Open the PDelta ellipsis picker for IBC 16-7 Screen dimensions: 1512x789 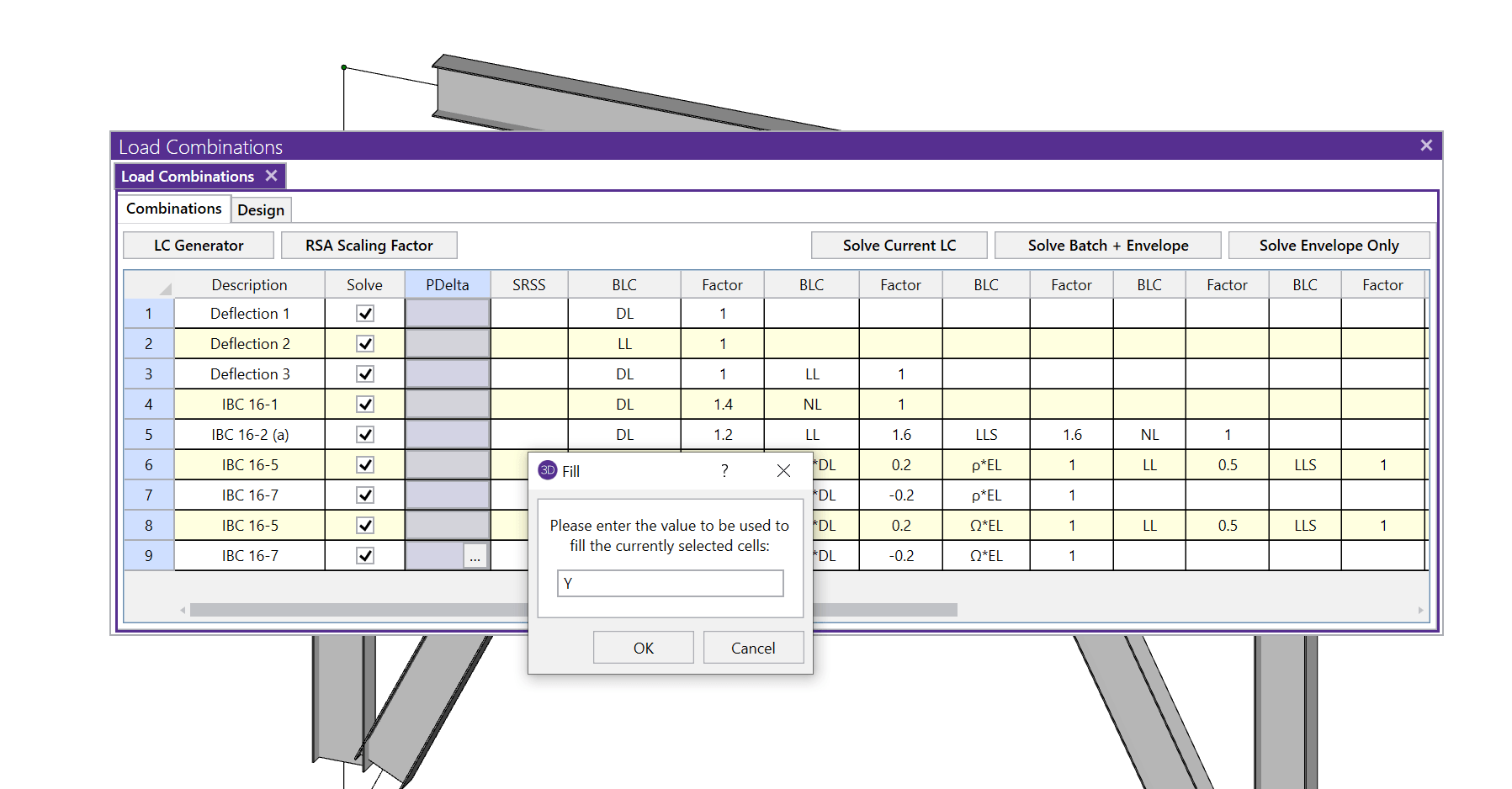click(475, 555)
